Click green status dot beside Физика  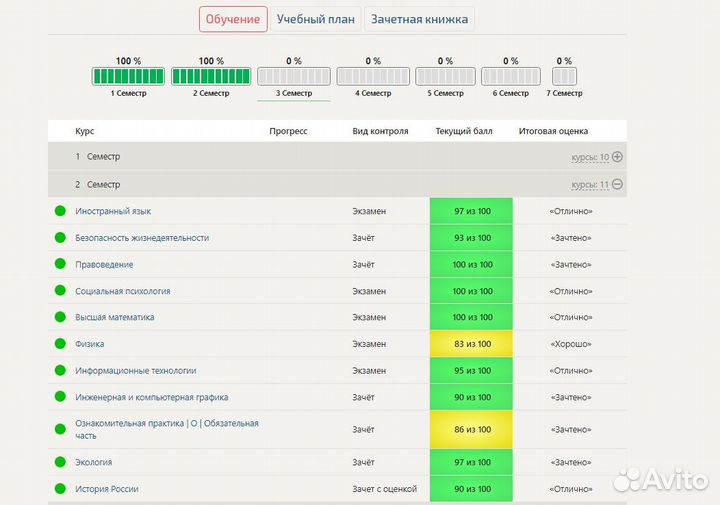[x=60, y=344]
